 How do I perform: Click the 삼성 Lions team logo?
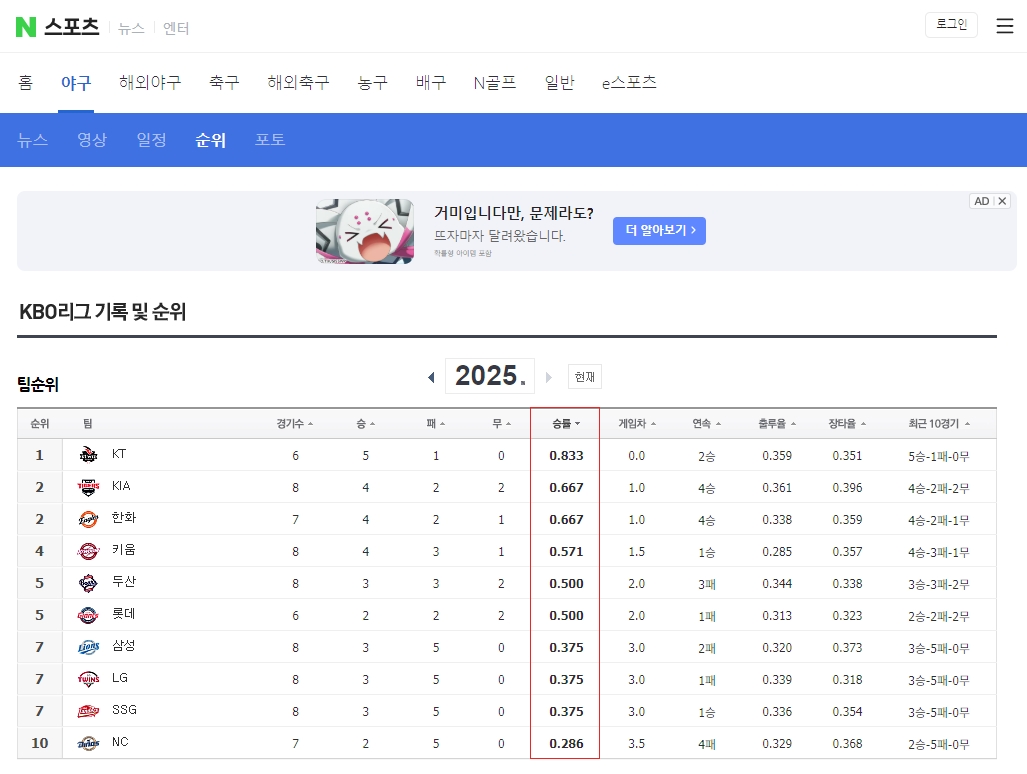pyautogui.click(x=88, y=647)
